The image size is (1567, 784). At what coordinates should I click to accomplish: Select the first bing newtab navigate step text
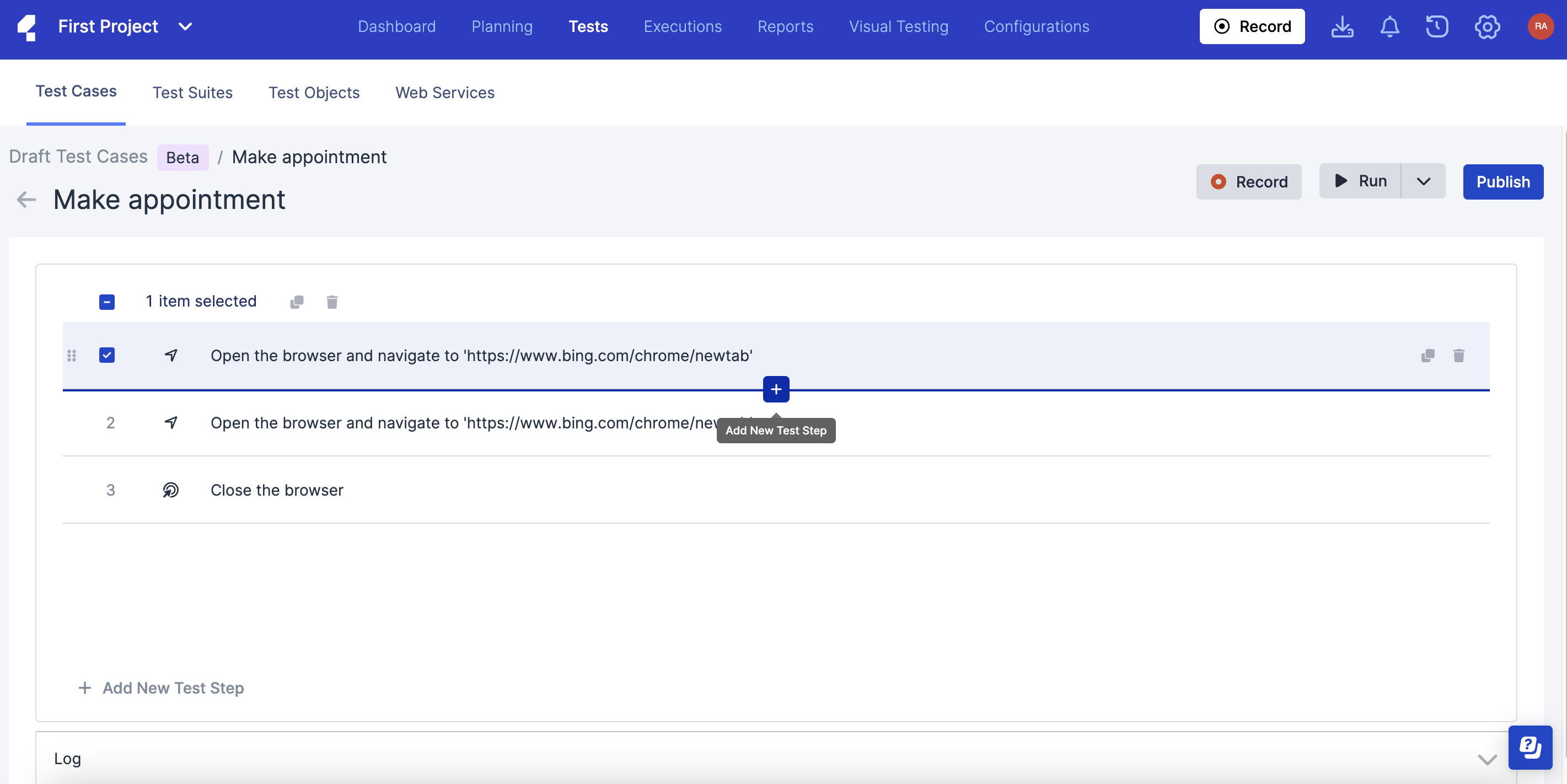[482, 356]
